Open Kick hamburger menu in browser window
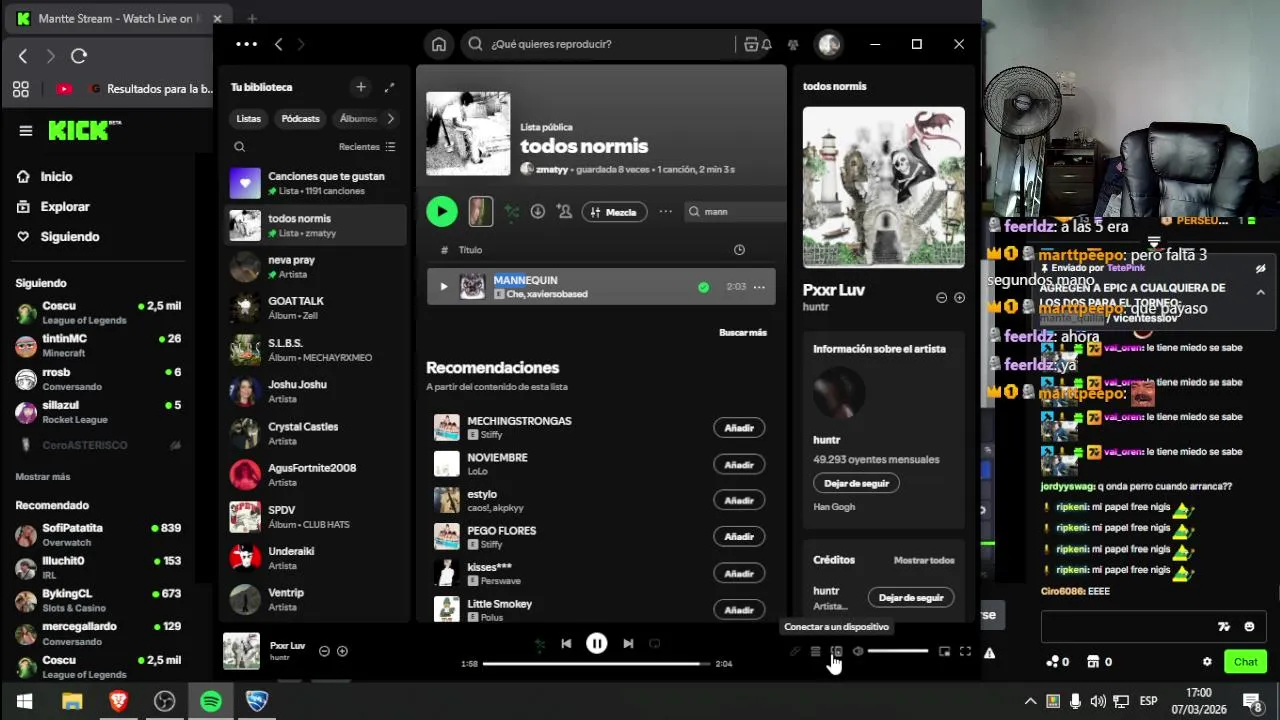The image size is (1280, 720). [x=26, y=130]
